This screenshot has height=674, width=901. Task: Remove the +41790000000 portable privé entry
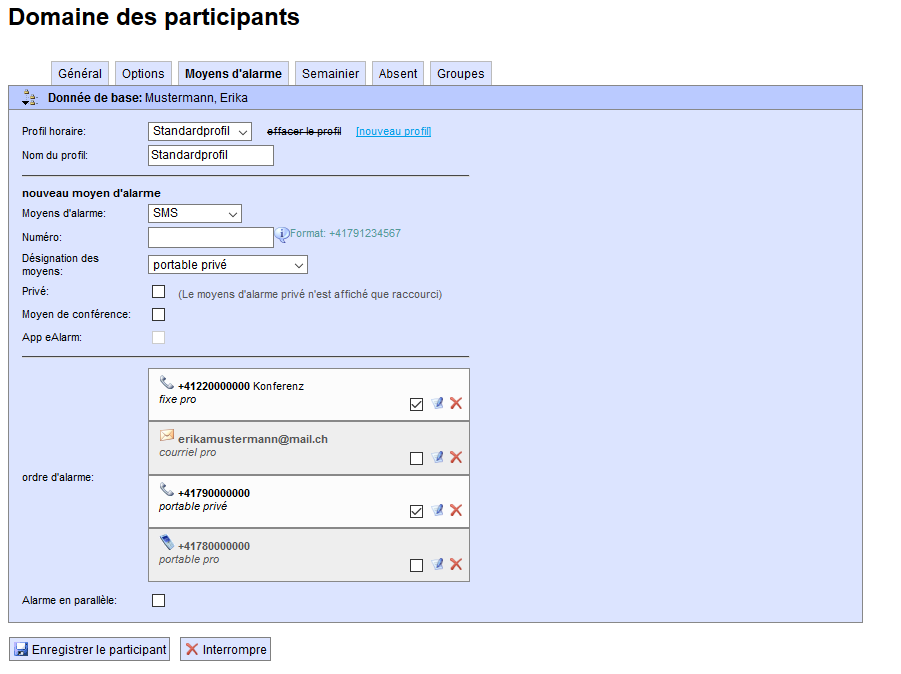point(456,510)
